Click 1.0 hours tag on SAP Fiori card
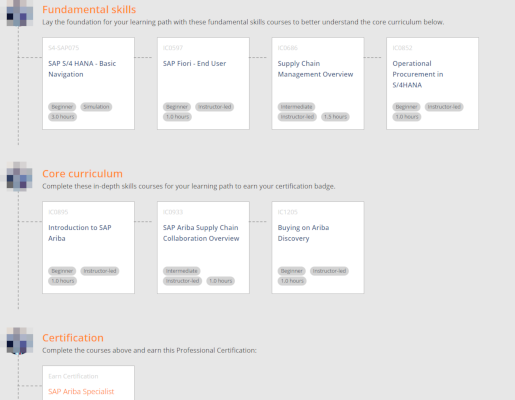The width and height of the screenshot is (515, 400). point(177,117)
